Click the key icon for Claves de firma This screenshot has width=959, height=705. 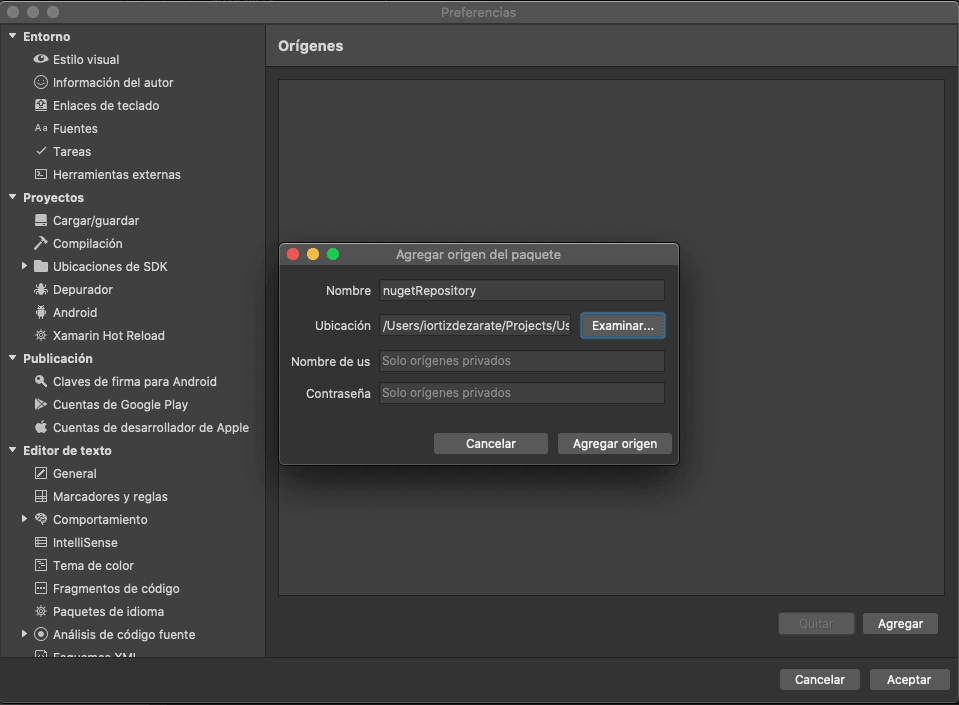(41, 382)
